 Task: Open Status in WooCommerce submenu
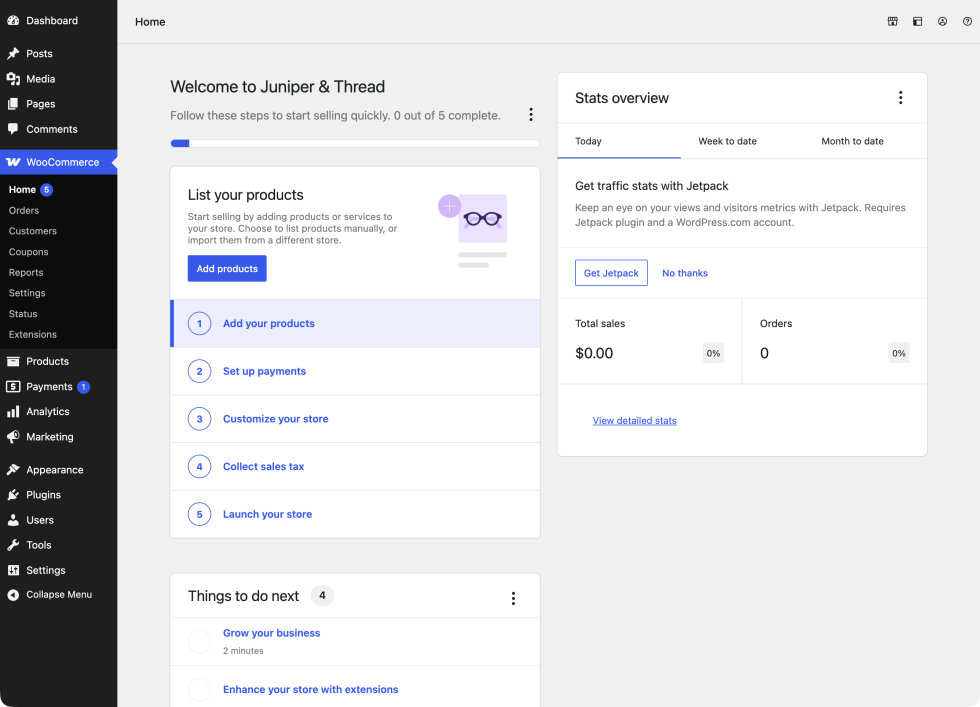coord(22,314)
